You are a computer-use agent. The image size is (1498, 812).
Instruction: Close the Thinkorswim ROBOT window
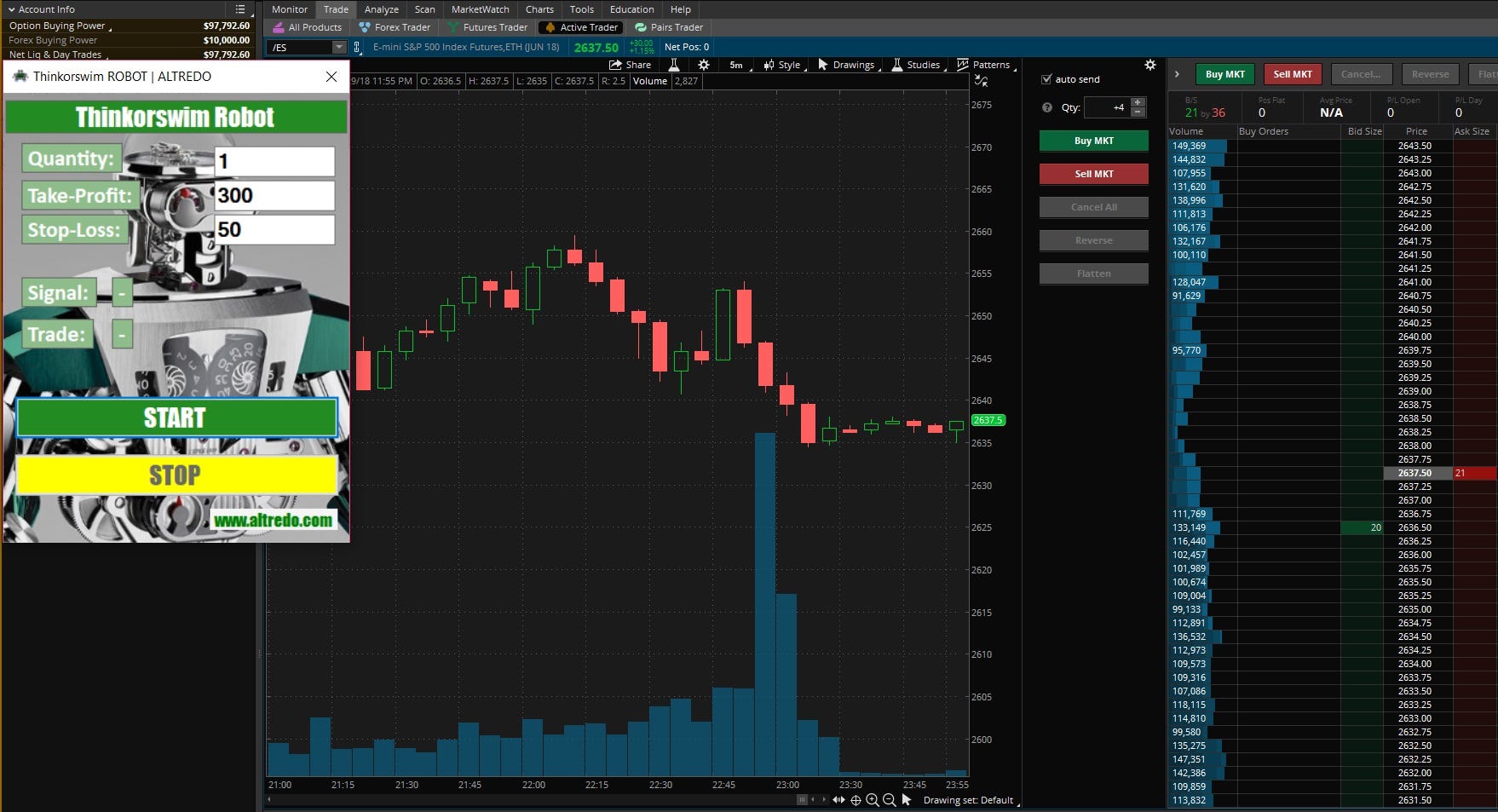point(331,77)
